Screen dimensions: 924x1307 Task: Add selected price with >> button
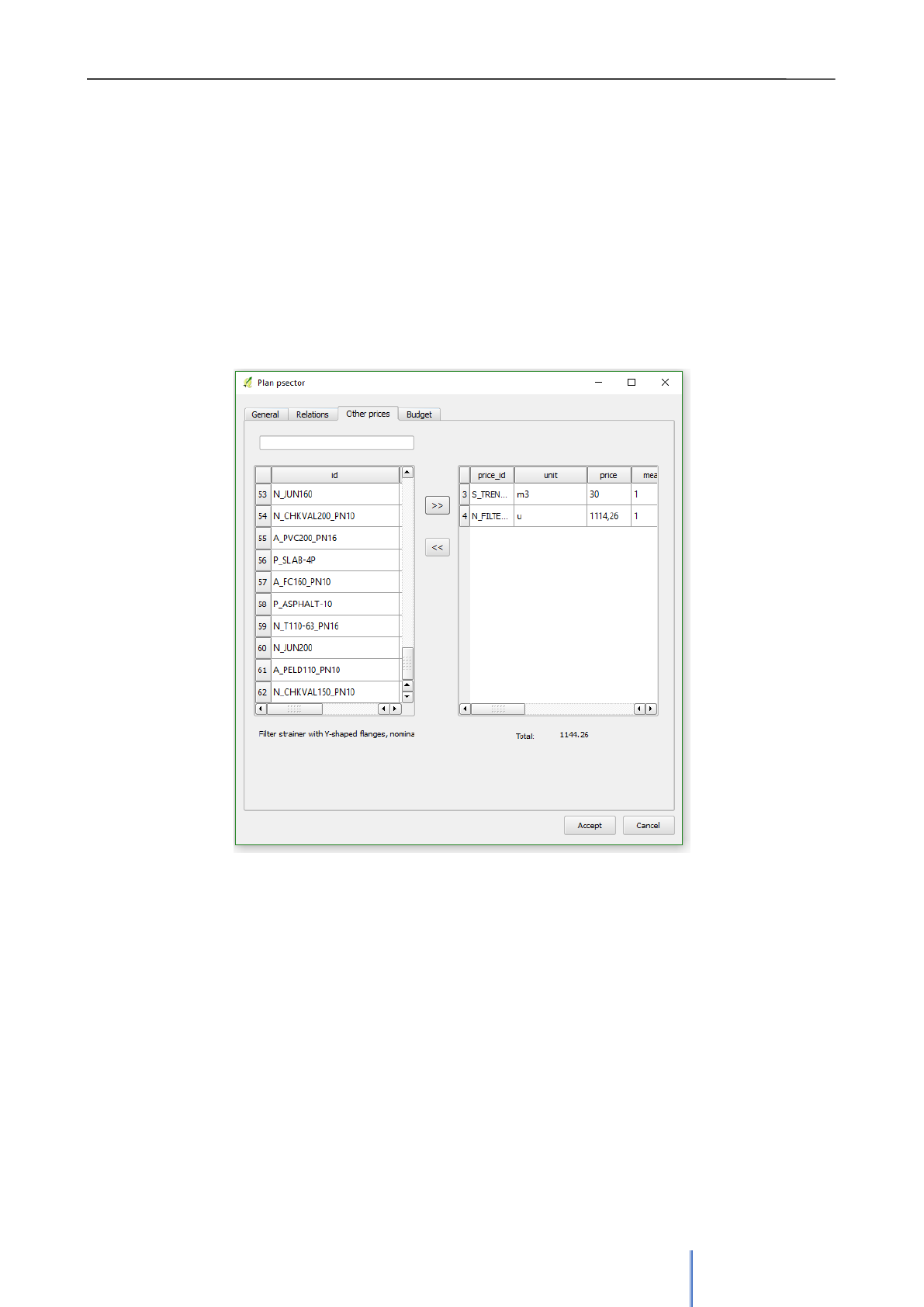click(x=438, y=505)
